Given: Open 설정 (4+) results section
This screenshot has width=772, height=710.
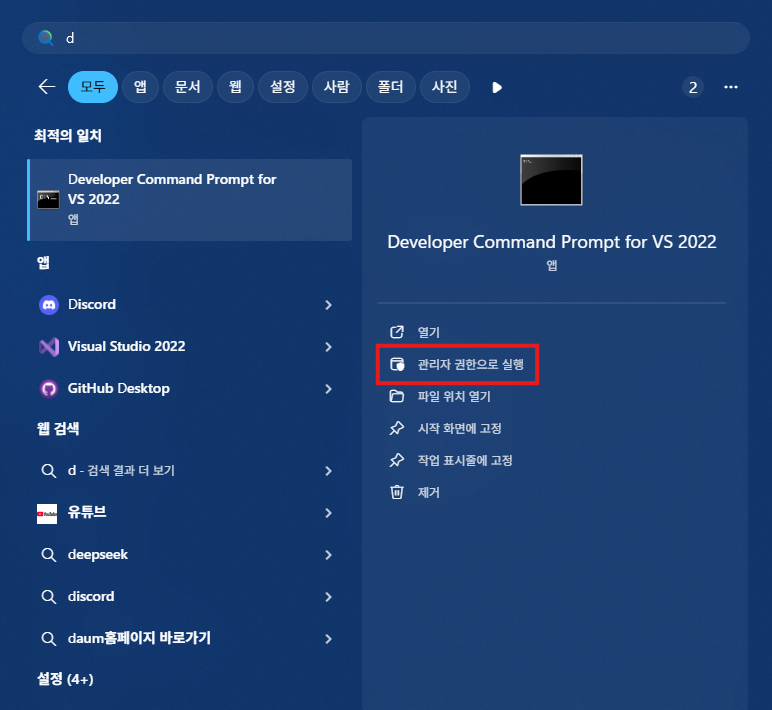Looking at the screenshot, I should click(x=65, y=679).
